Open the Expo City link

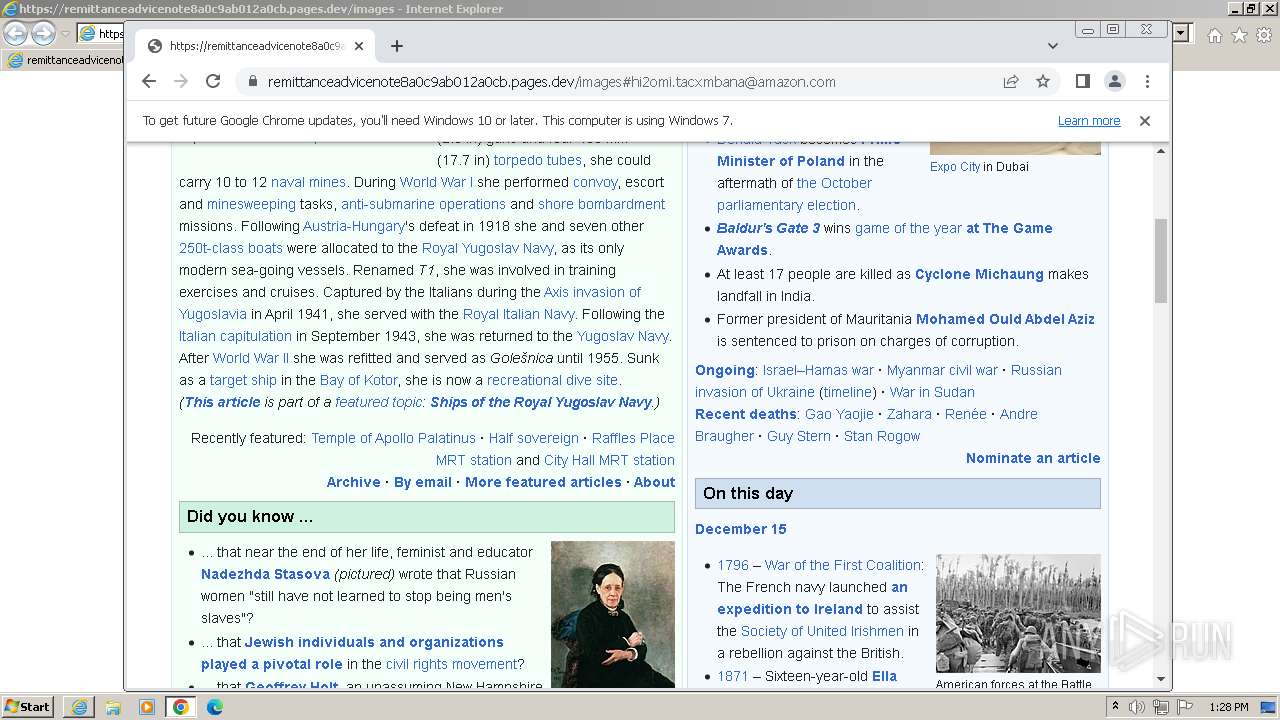(955, 167)
